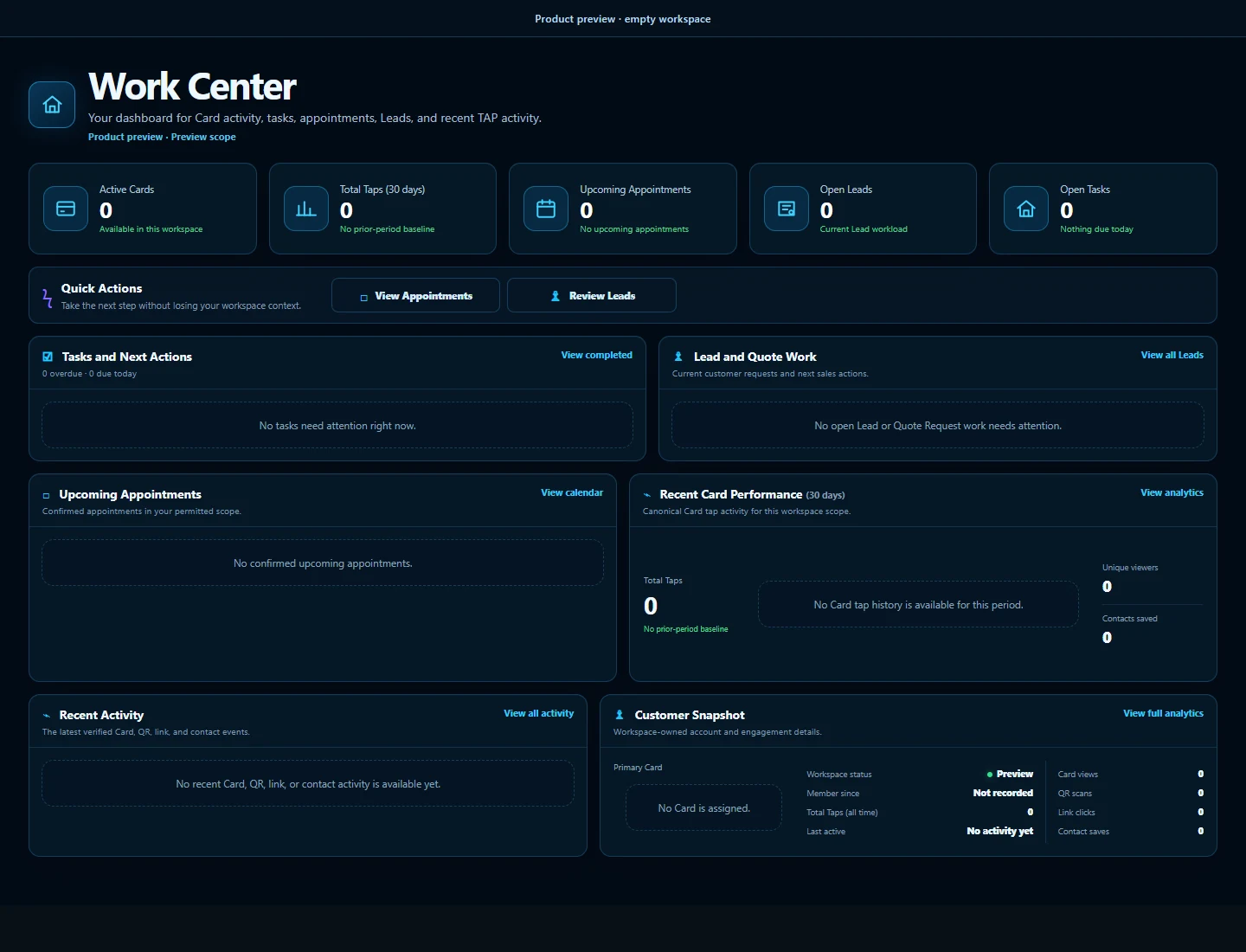Screen dimensions: 1246x952
Task: Click the Work Center heading
Action: [x=192, y=87]
